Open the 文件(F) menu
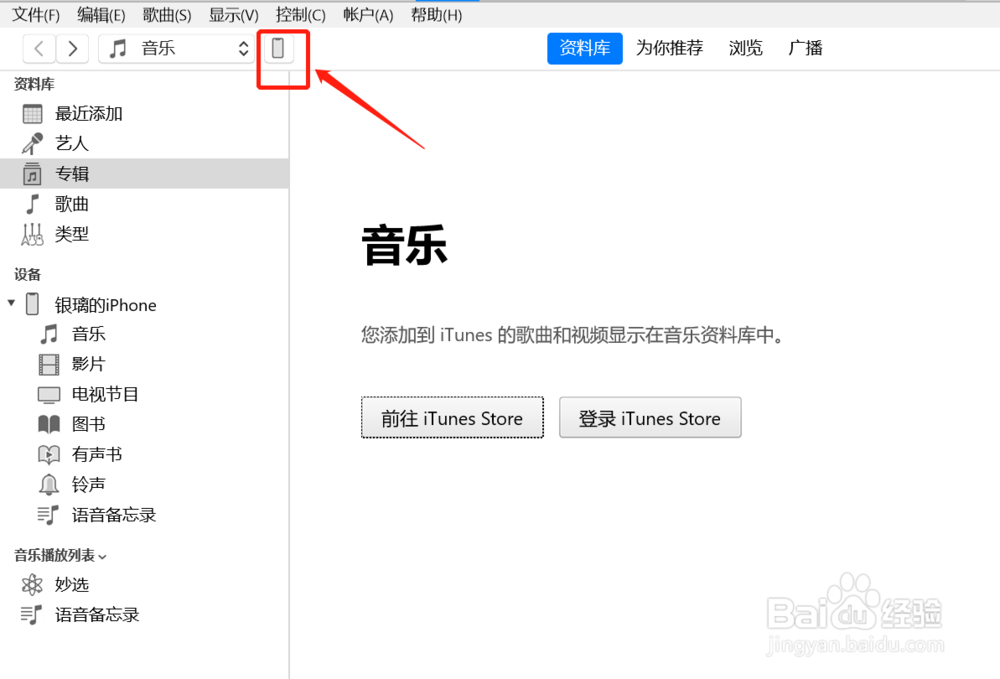This screenshot has height=679, width=1000. coord(36,15)
